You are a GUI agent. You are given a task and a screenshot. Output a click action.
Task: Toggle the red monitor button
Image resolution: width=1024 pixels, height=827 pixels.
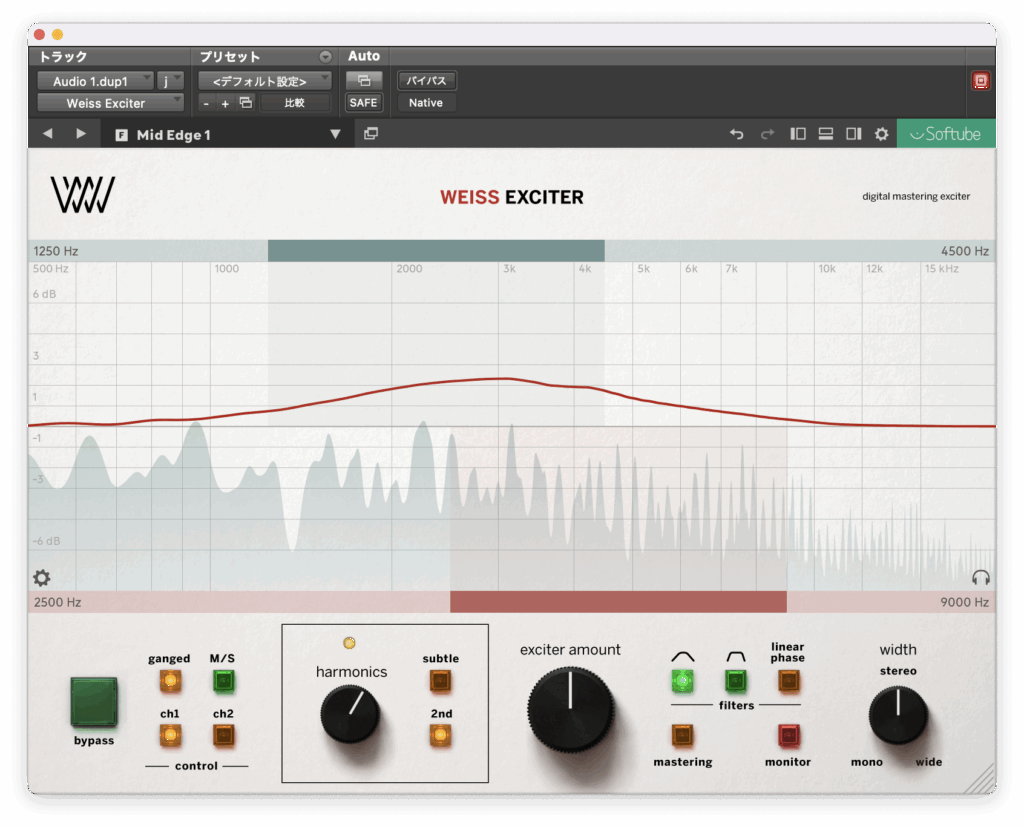(x=788, y=736)
